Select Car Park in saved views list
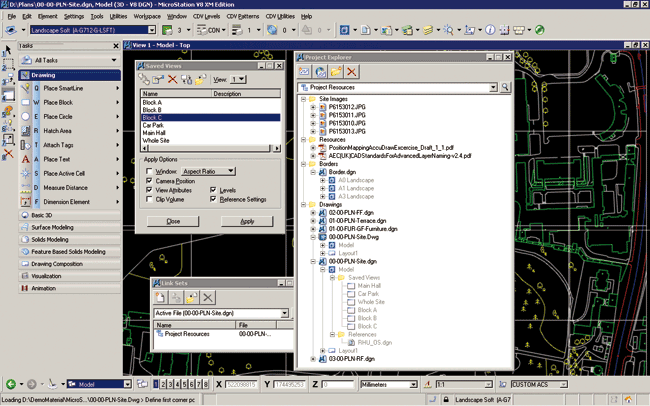Image resolution: width=650 pixels, height=406 pixels. point(154,124)
